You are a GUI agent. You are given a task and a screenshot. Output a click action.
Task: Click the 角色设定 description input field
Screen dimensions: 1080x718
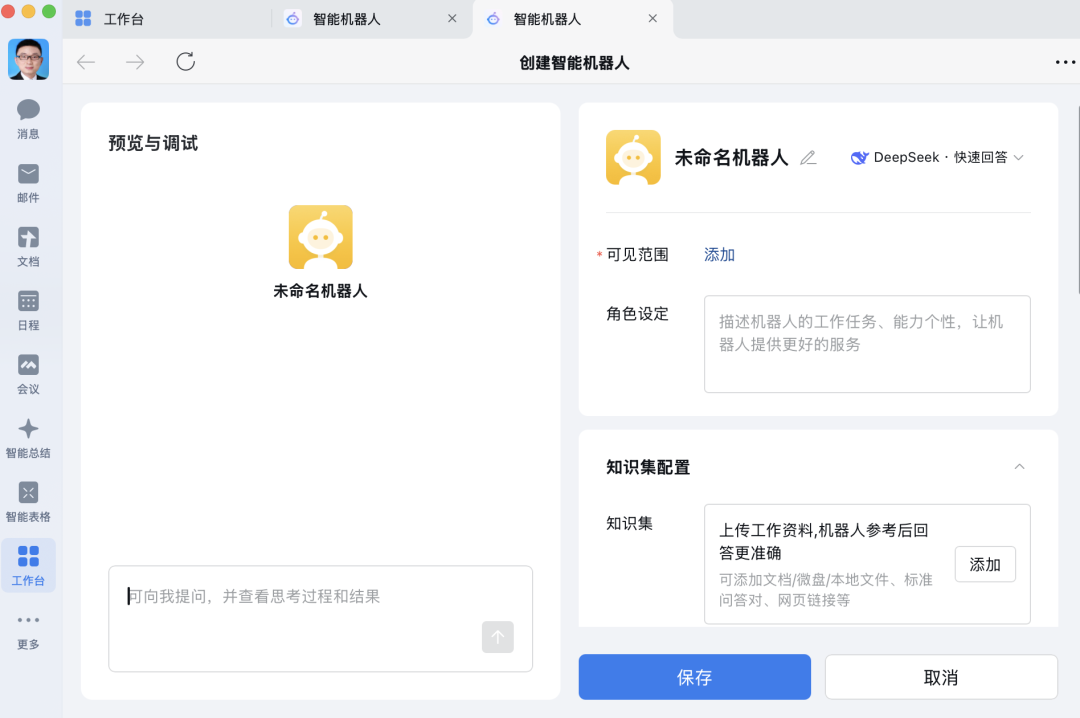coord(866,343)
